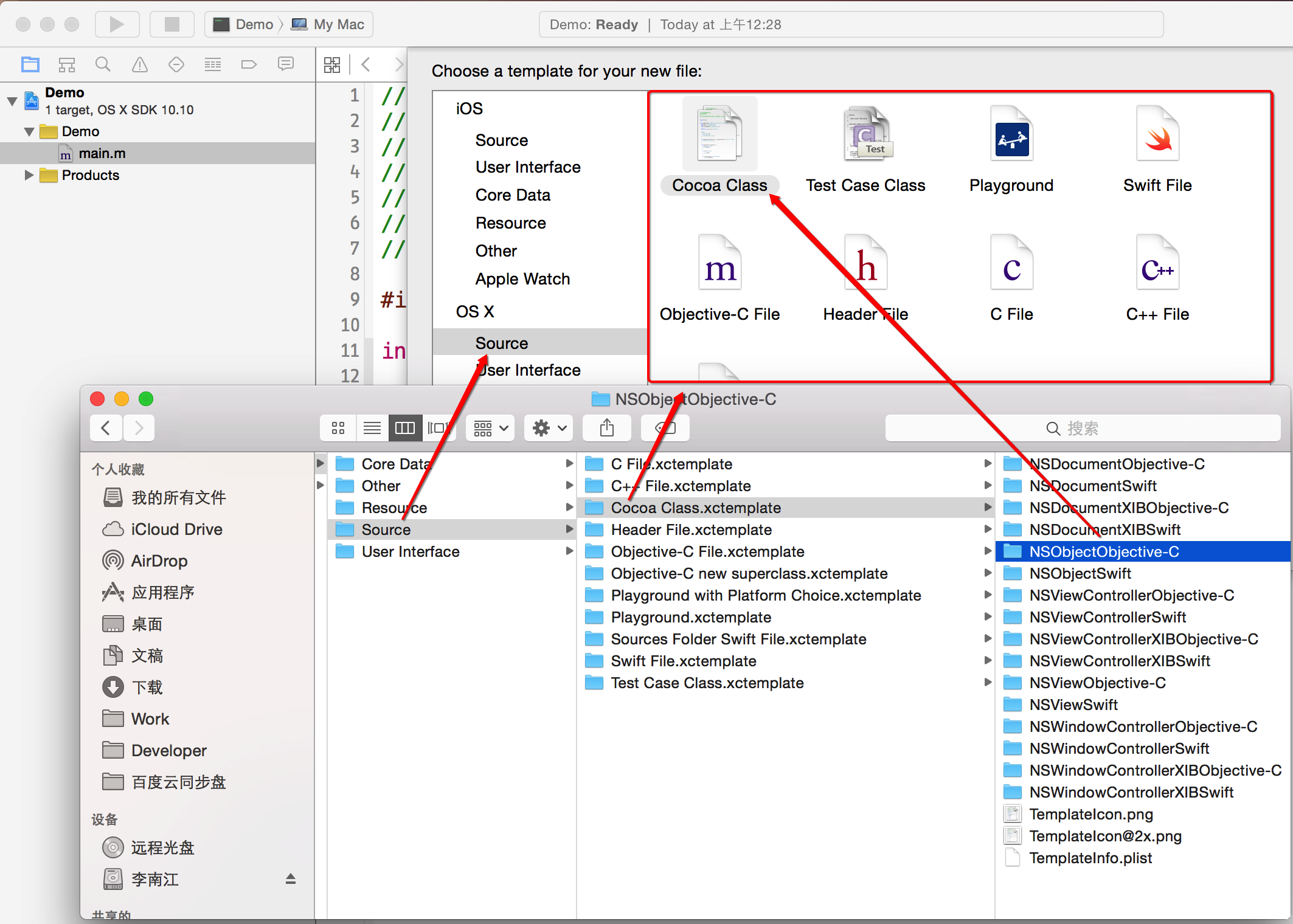Switch Finder to column view

405,428
